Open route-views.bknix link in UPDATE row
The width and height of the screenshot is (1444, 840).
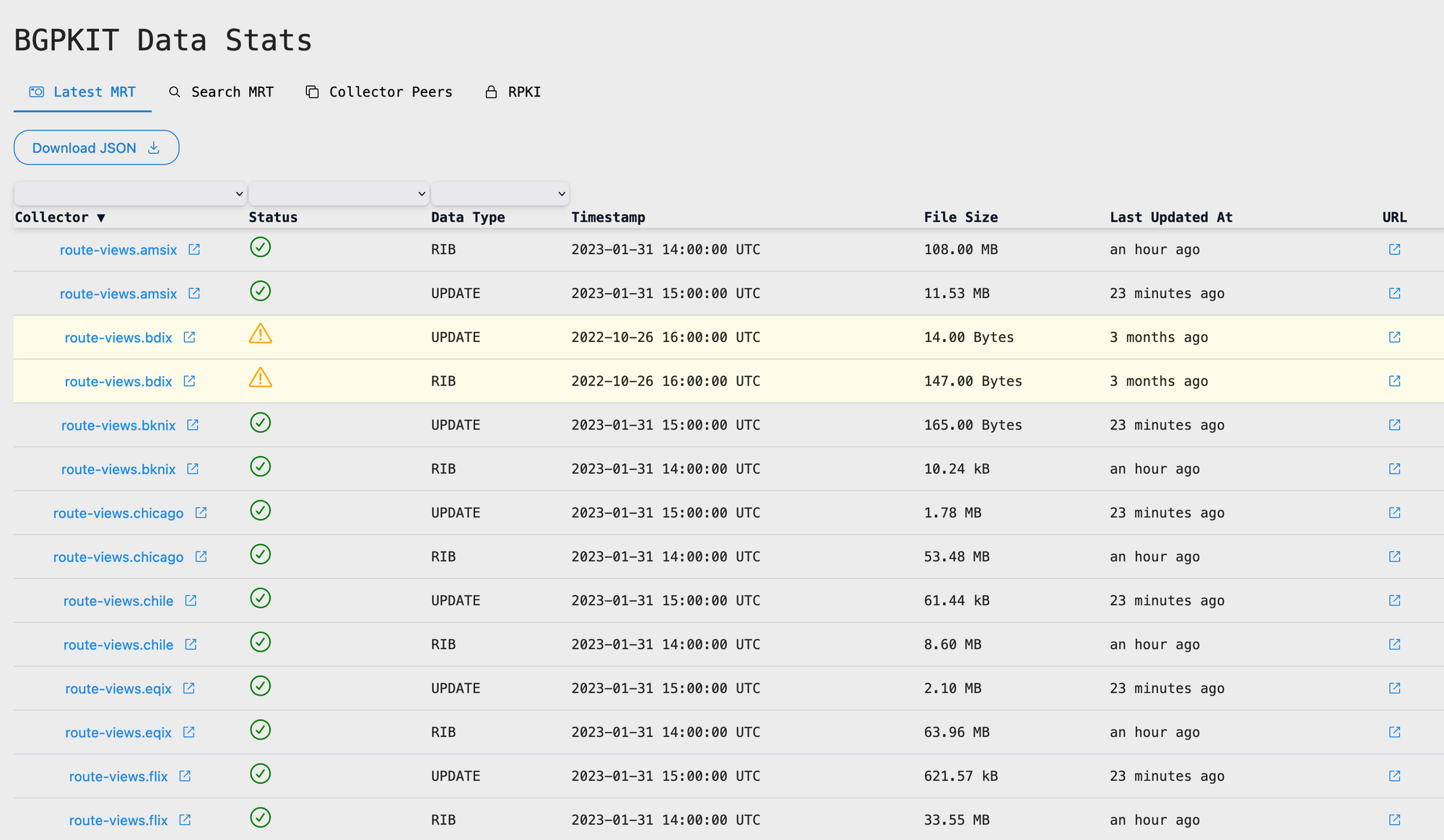[x=118, y=425]
